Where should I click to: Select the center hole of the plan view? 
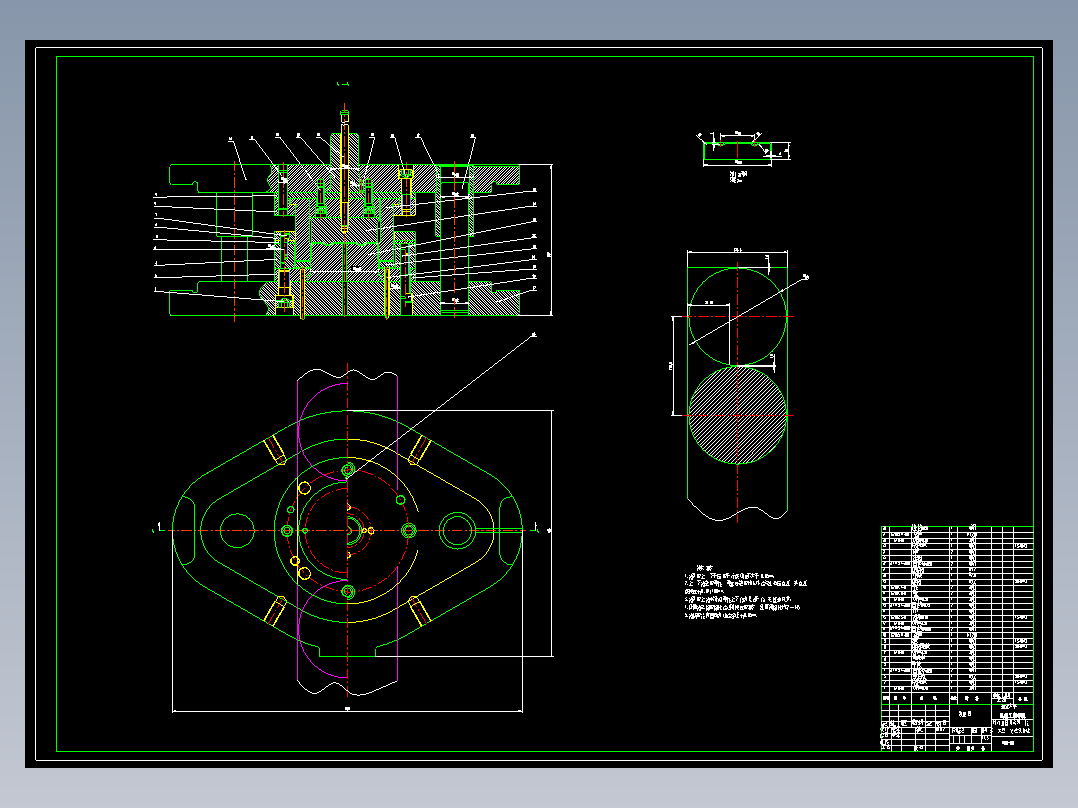[x=352, y=530]
